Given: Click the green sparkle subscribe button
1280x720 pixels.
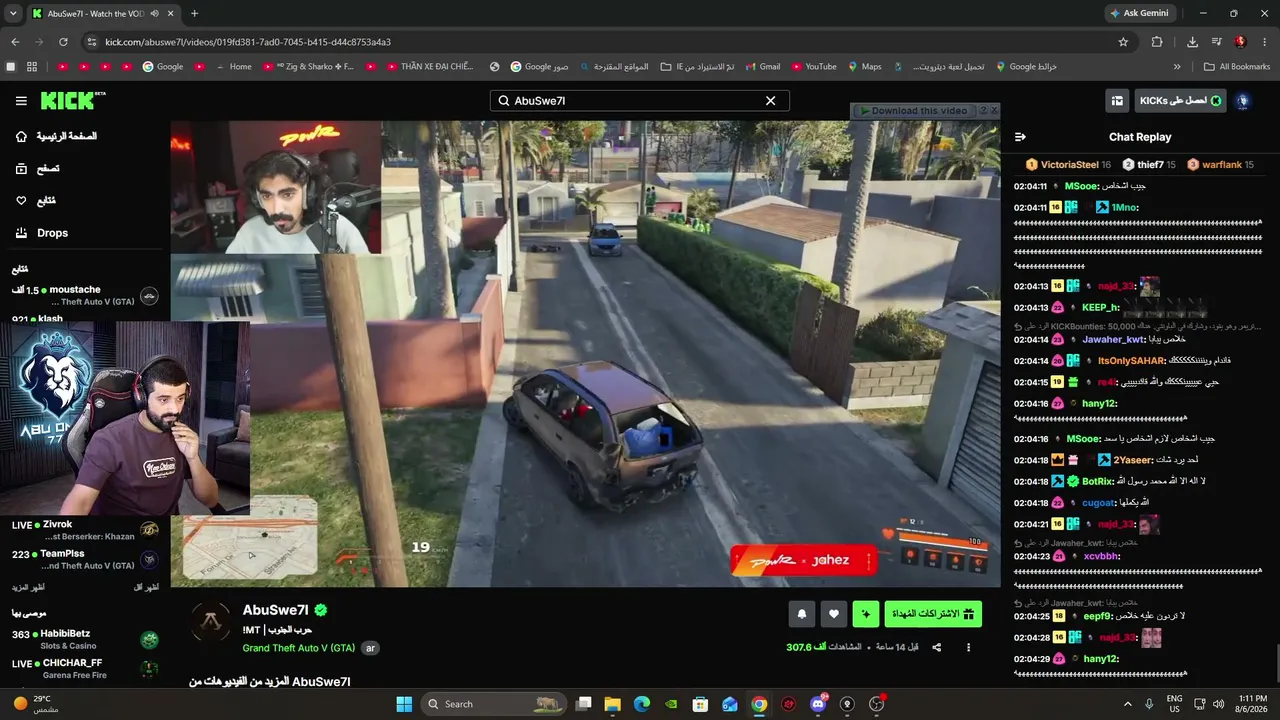Looking at the screenshot, I should tap(866, 614).
